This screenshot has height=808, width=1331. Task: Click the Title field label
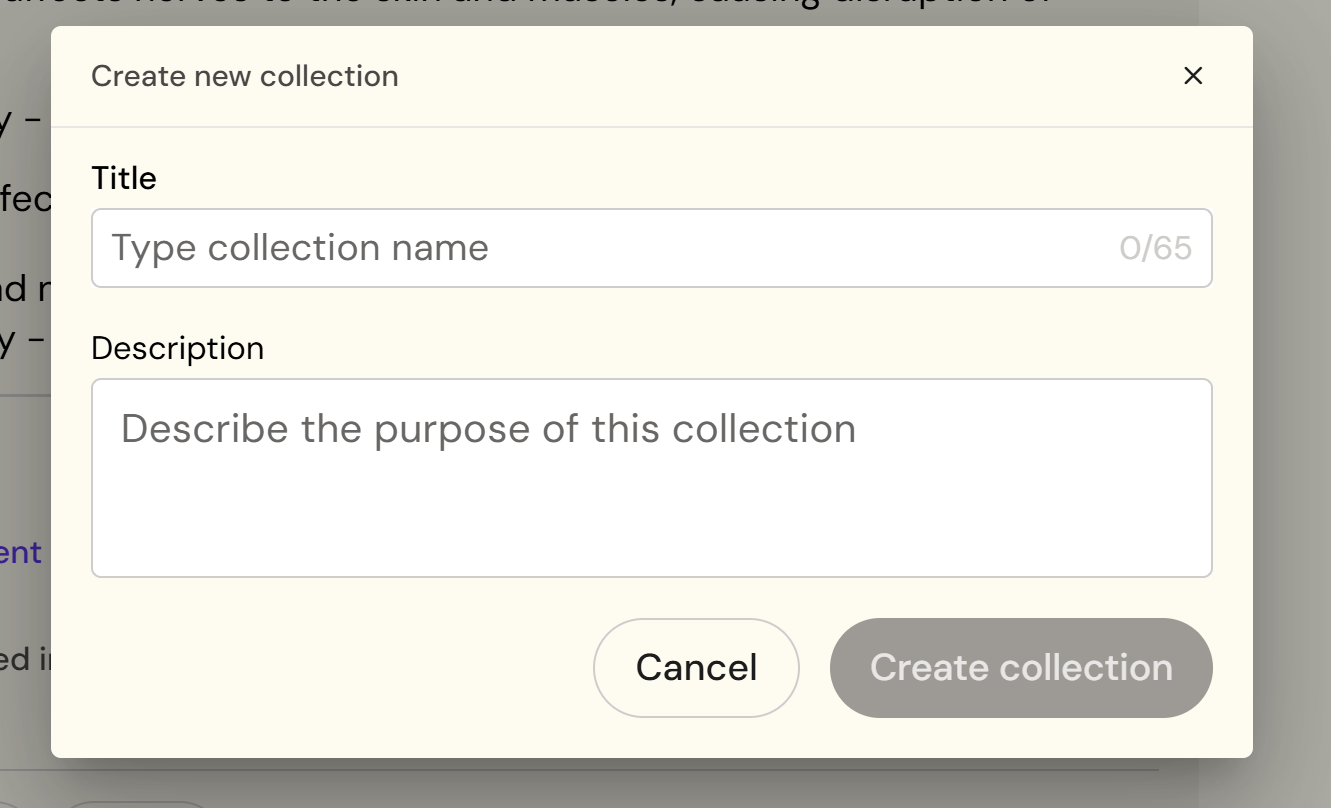tap(124, 179)
